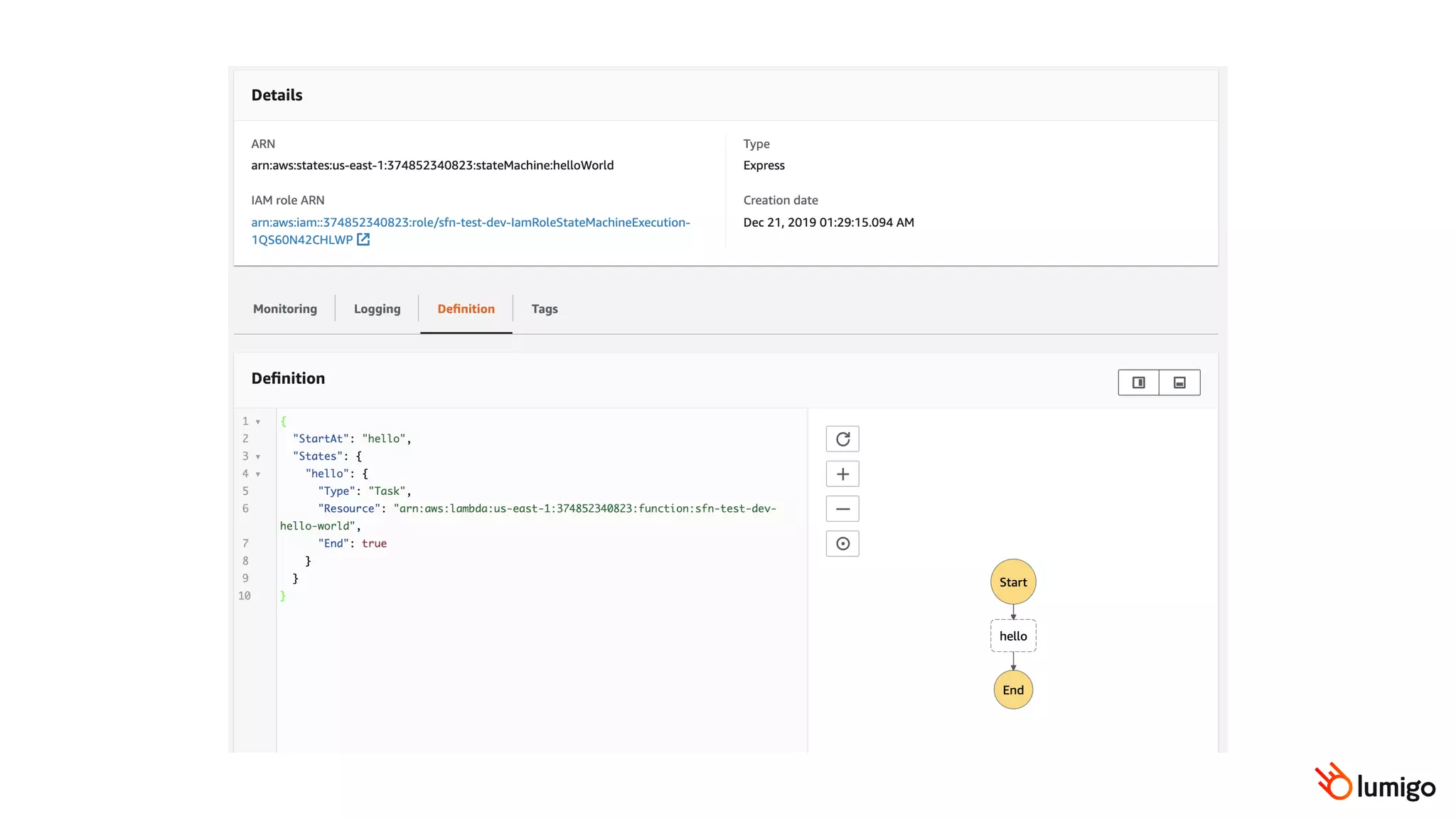Collapse the code fold at line 1
This screenshot has width=1456, height=819.
[258, 422]
